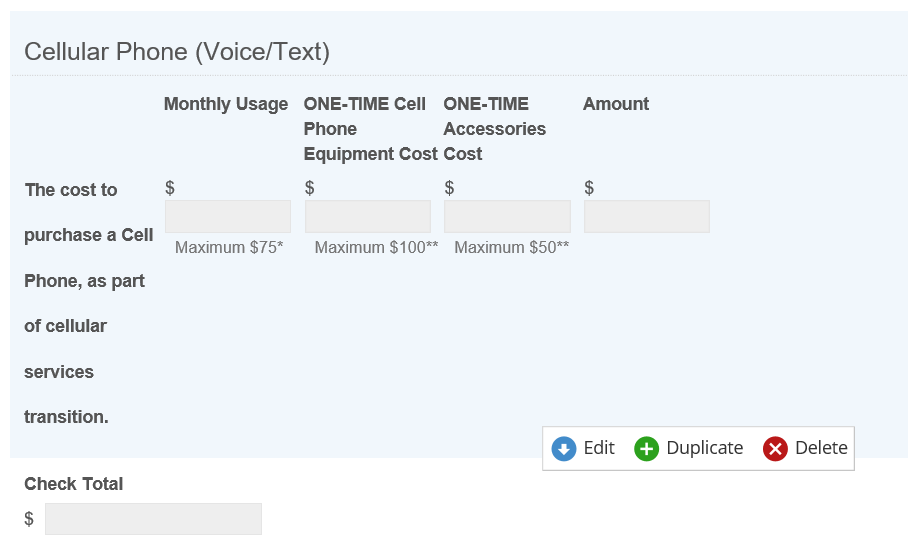This screenshot has height=558, width=919.
Task: Focus the Monthly Usage amount field
Action: (227, 217)
